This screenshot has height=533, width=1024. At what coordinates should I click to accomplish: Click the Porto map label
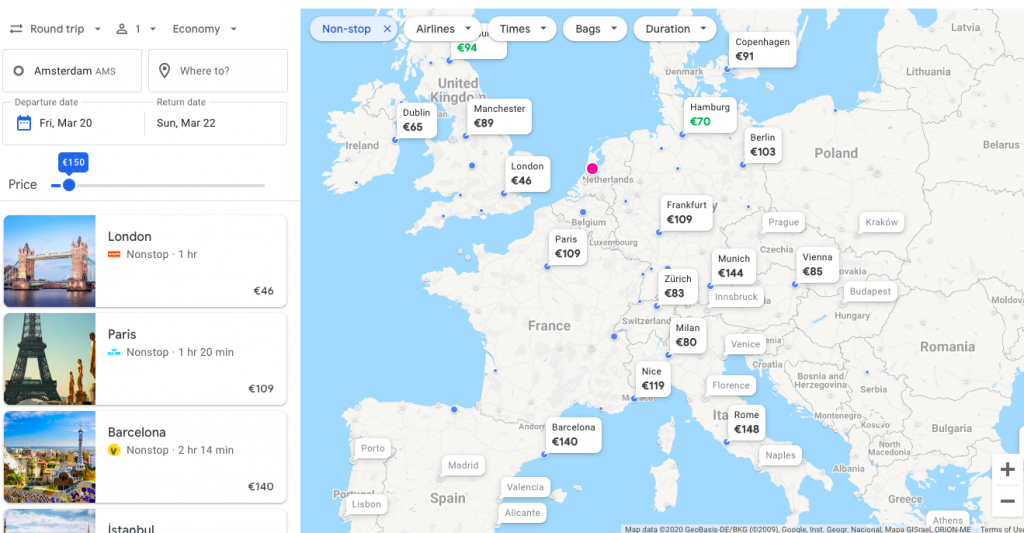373,448
